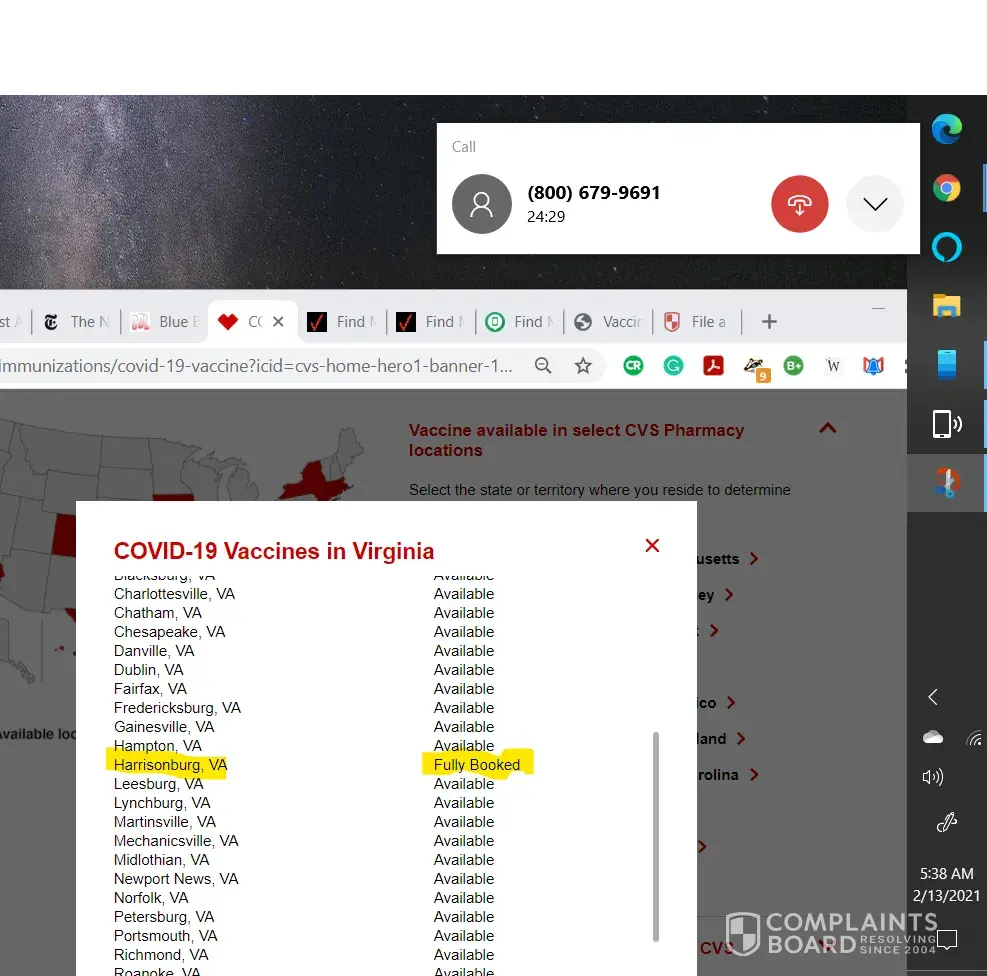Open File Explorer from the taskbar
Image resolution: width=987 pixels, height=976 pixels.
[x=946, y=305]
